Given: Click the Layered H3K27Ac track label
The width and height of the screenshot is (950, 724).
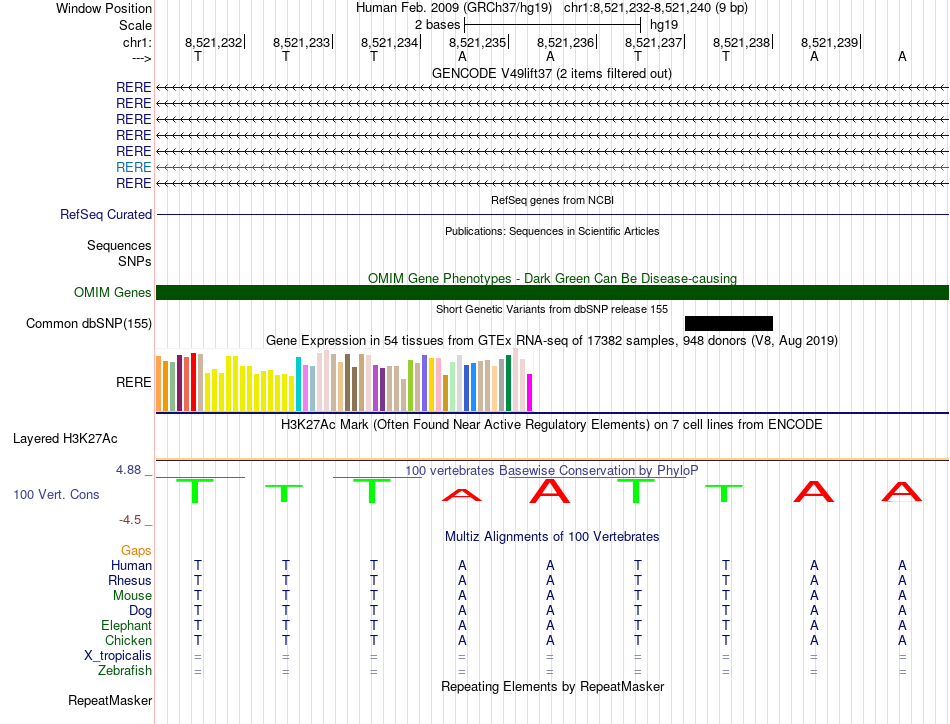Looking at the screenshot, I should pos(65,439).
